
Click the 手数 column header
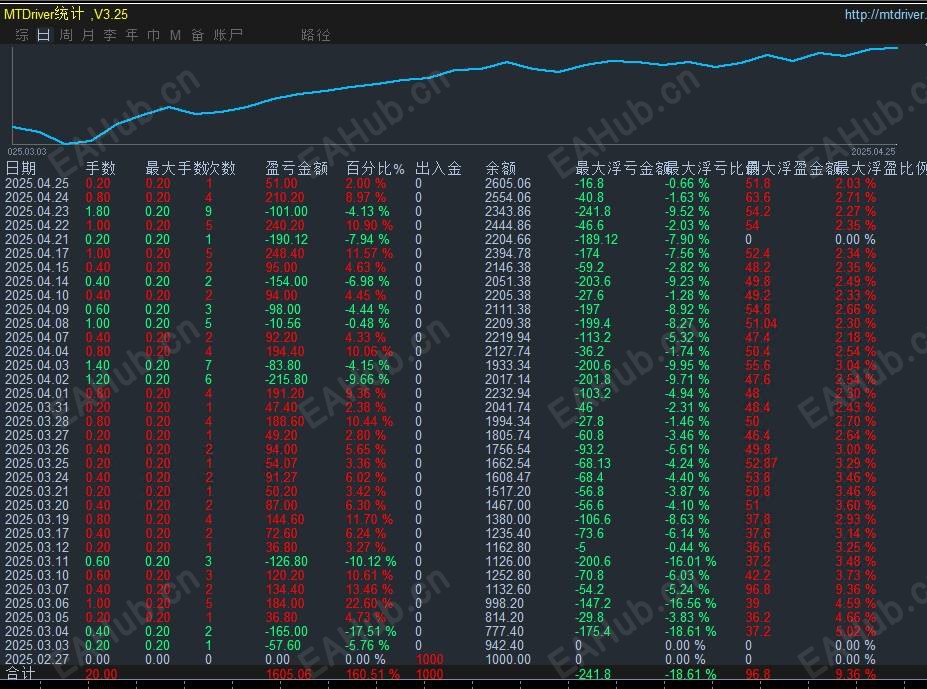tap(101, 169)
